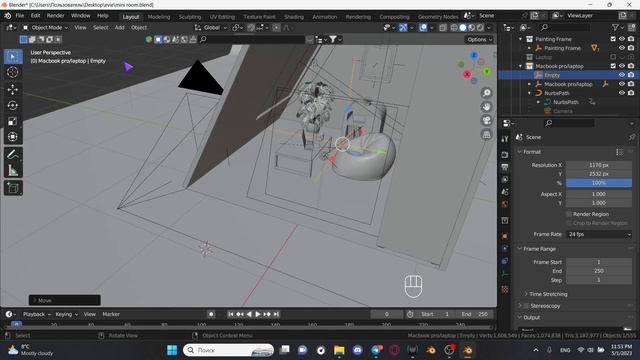The height and width of the screenshot is (360, 640).
Task: Open the Global transform orientation dropdown
Action: click(211, 28)
